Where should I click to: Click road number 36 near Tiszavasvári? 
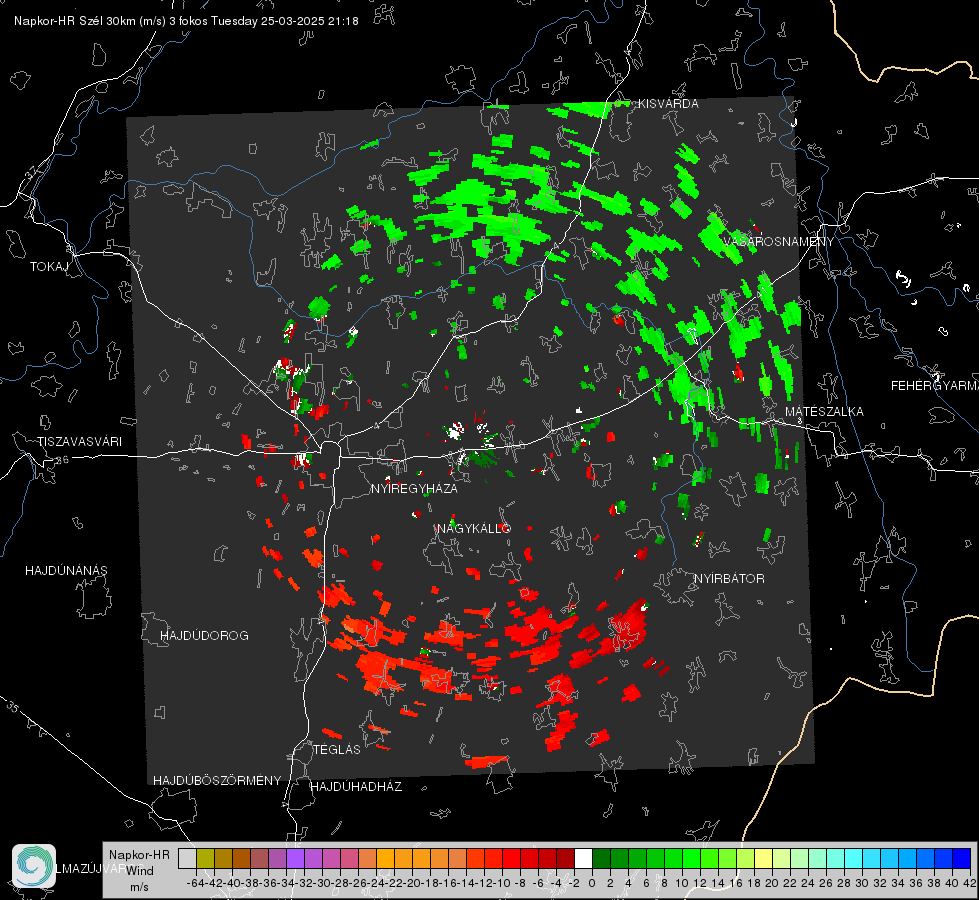pos(62,460)
